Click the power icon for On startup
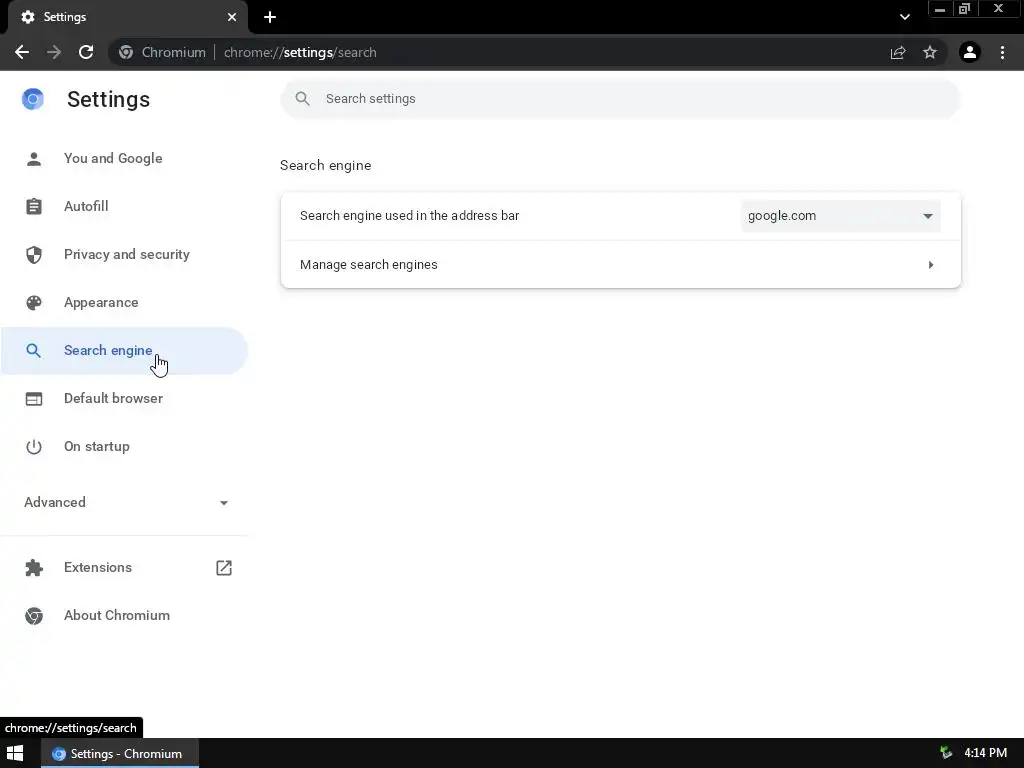1024x768 pixels. [34, 447]
